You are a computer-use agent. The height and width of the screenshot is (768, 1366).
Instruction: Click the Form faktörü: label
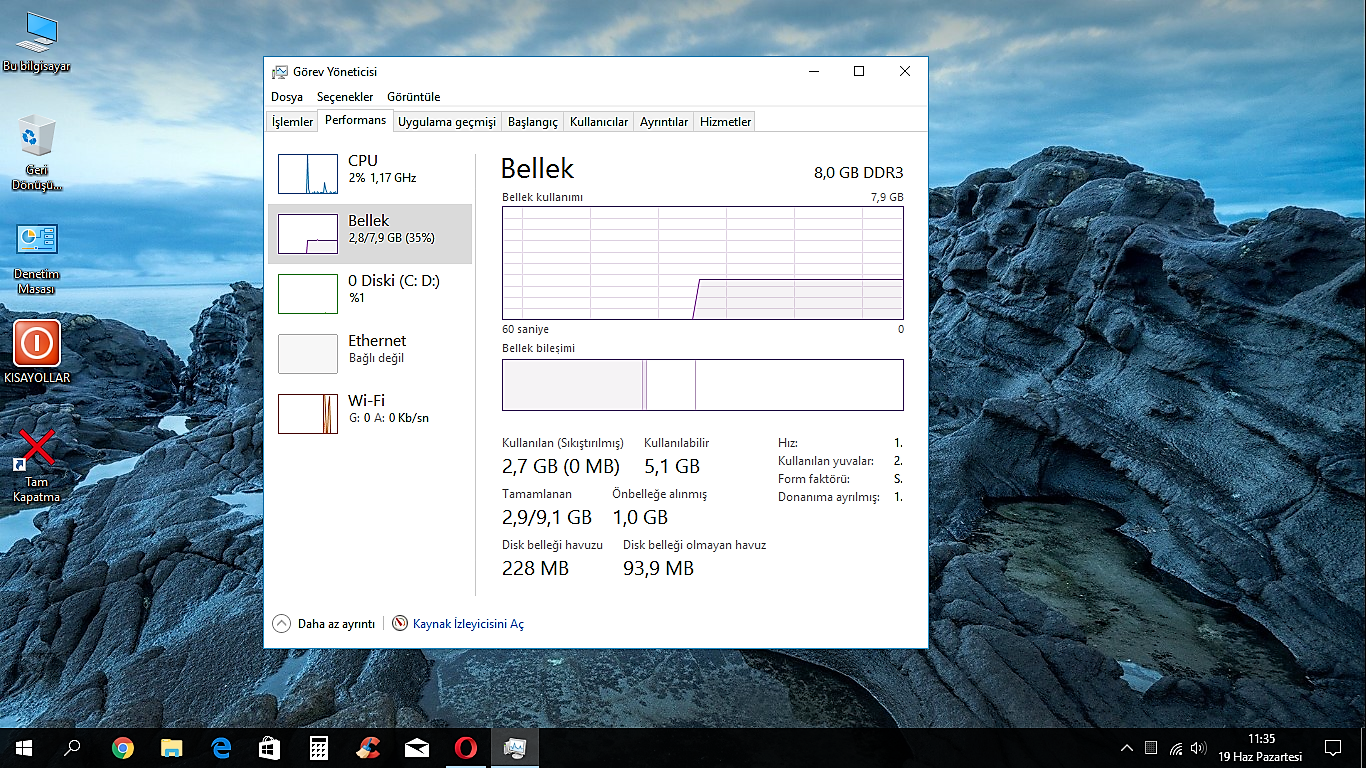812,479
